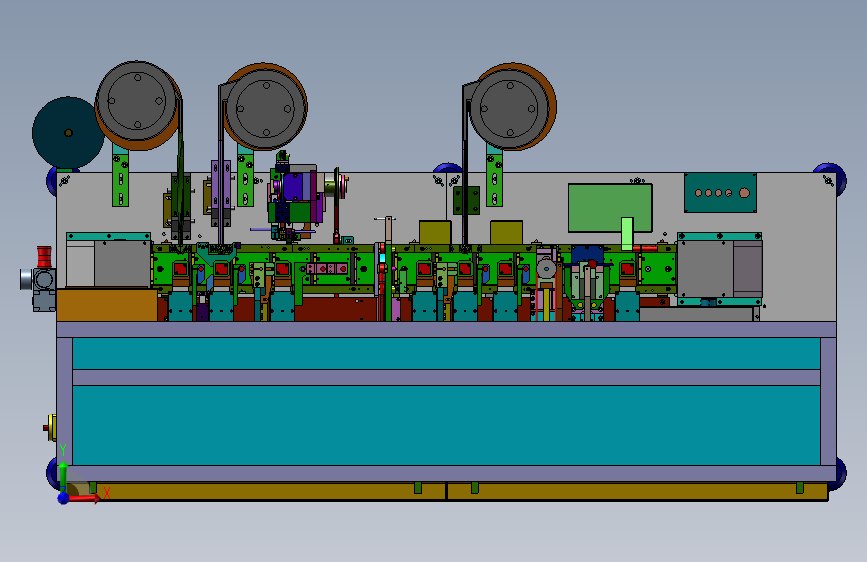Click the dark green control button panel
This screenshot has width=867, height=562.
tap(720, 192)
